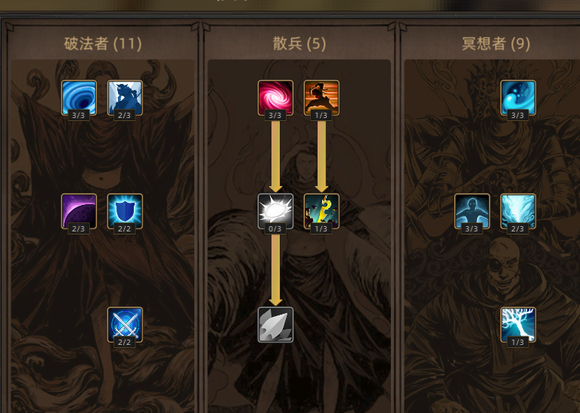
Task: Click the blue vortex skill icon (3/3)
Action: click(x=79, y=98)
